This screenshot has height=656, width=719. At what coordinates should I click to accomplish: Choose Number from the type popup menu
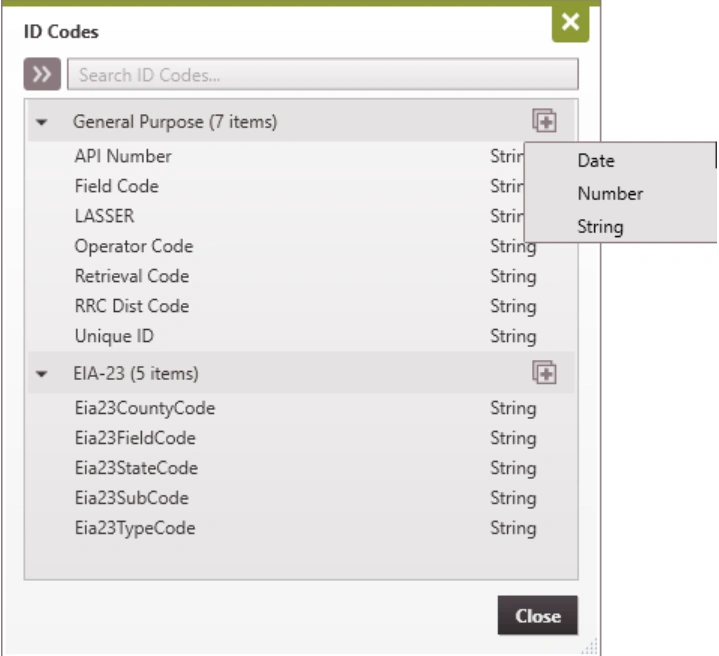[x=609, y=193]
